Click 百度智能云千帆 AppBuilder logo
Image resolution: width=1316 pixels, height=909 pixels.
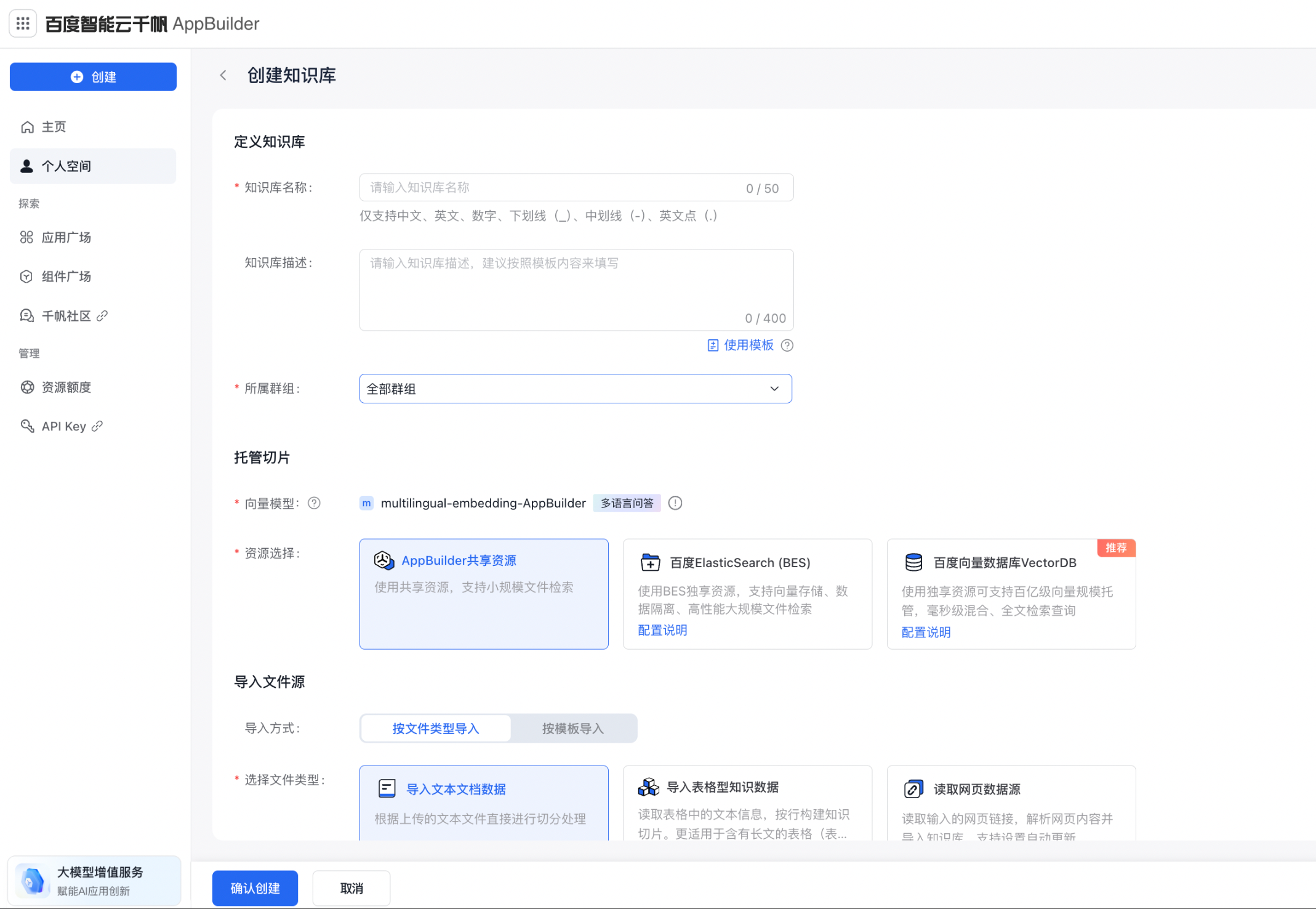pyautogui.click(x=152, y=24)
